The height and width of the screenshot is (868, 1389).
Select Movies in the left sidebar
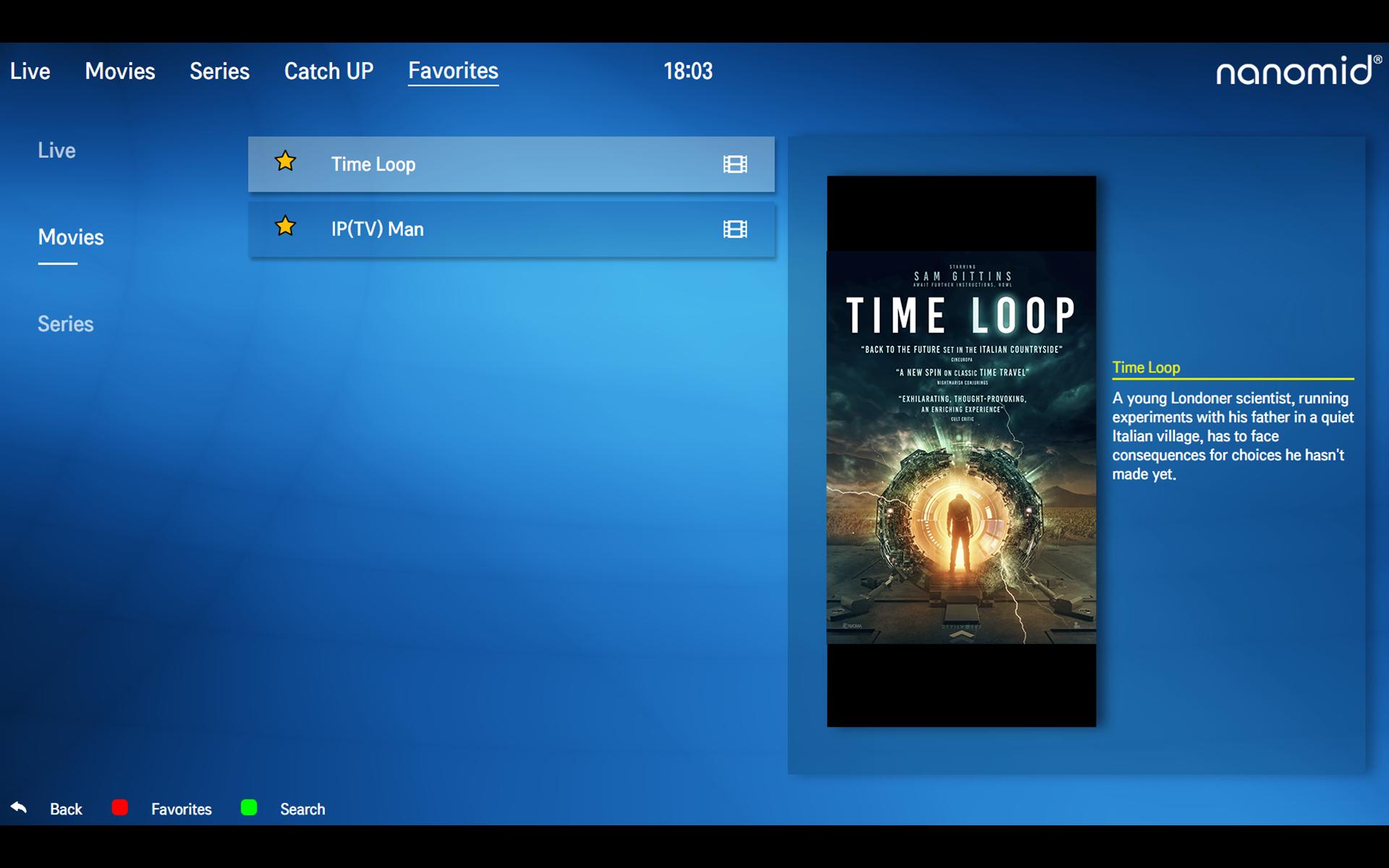point(71,237)
